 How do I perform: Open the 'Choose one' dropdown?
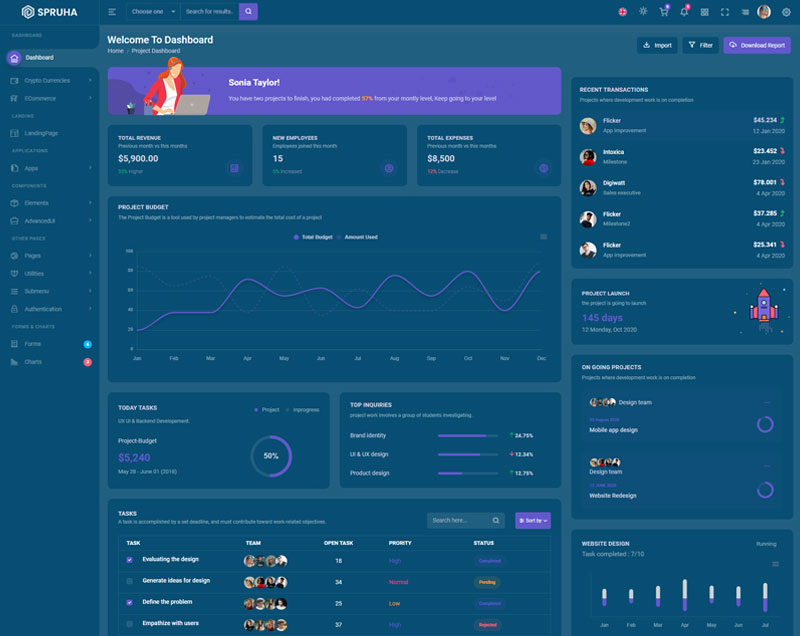coord(153,12)
